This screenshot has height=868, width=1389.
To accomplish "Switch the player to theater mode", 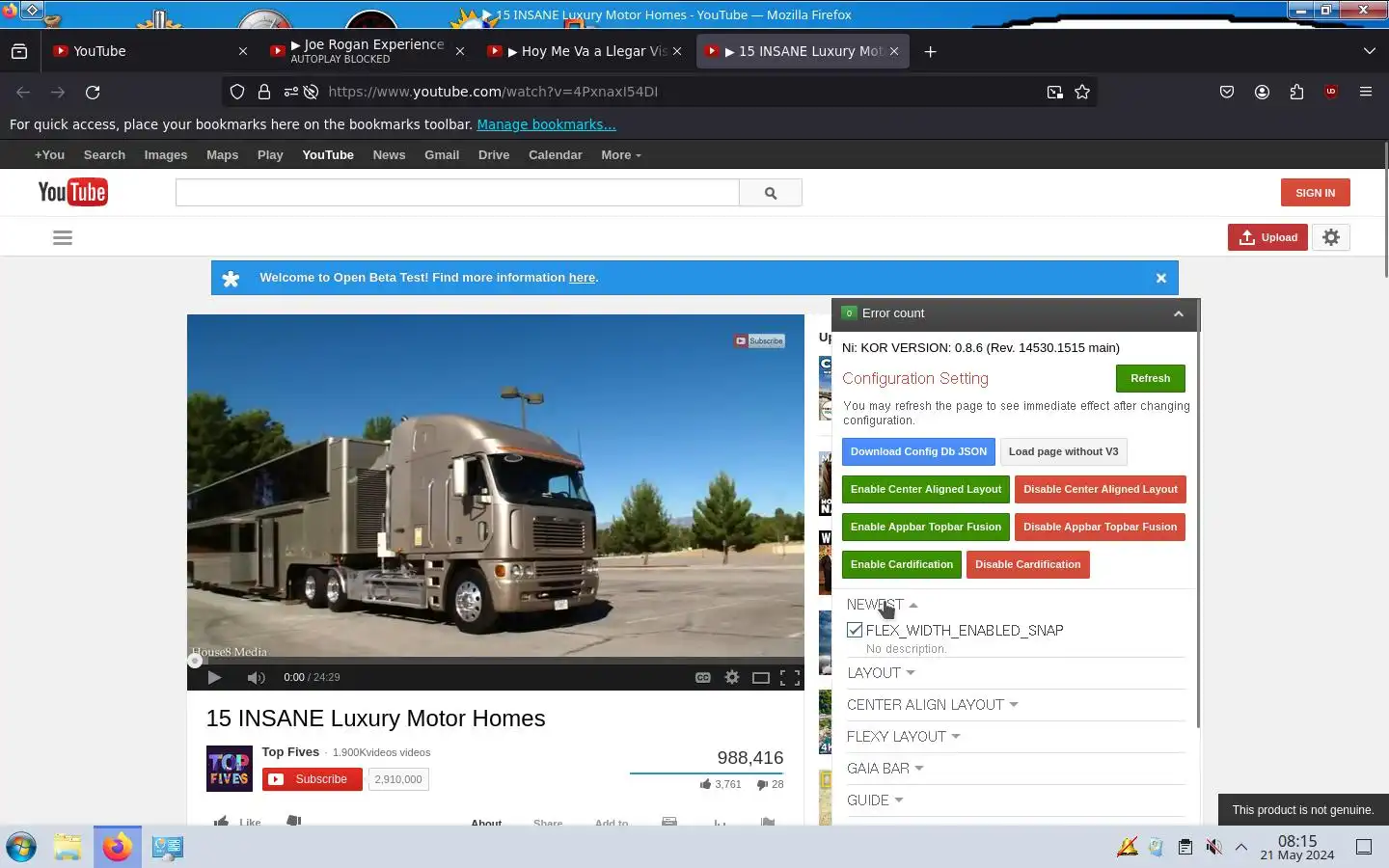I will tap(761, 678).
